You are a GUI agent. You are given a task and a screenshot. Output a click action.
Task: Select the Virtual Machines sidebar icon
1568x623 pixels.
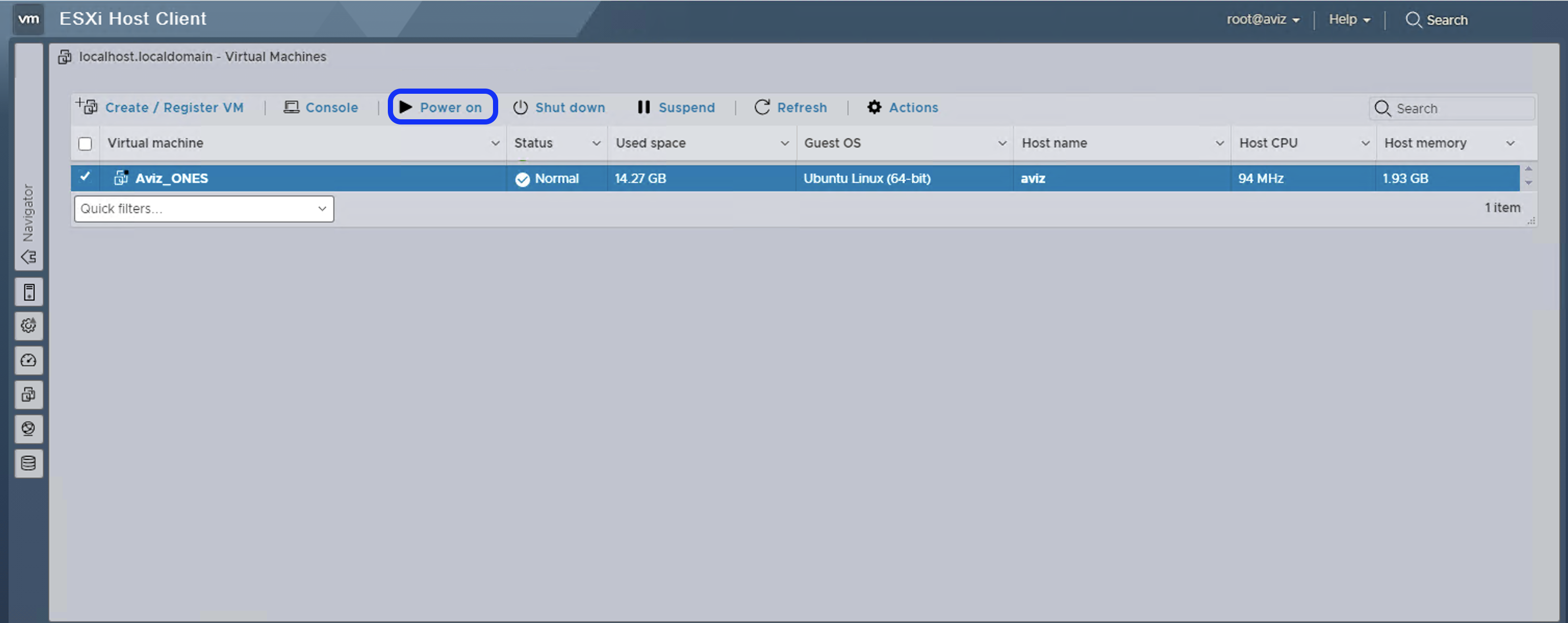29,395
